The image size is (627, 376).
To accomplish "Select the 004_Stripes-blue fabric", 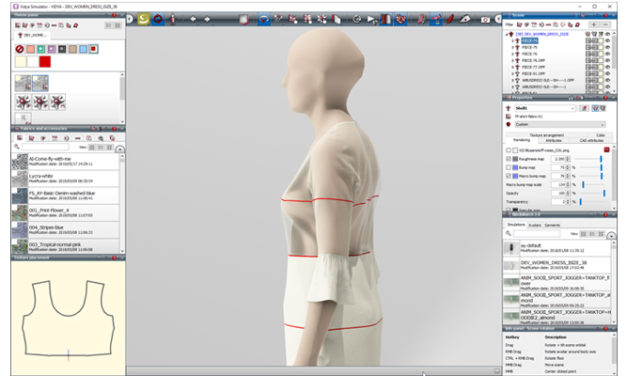I will pos(65,230).
